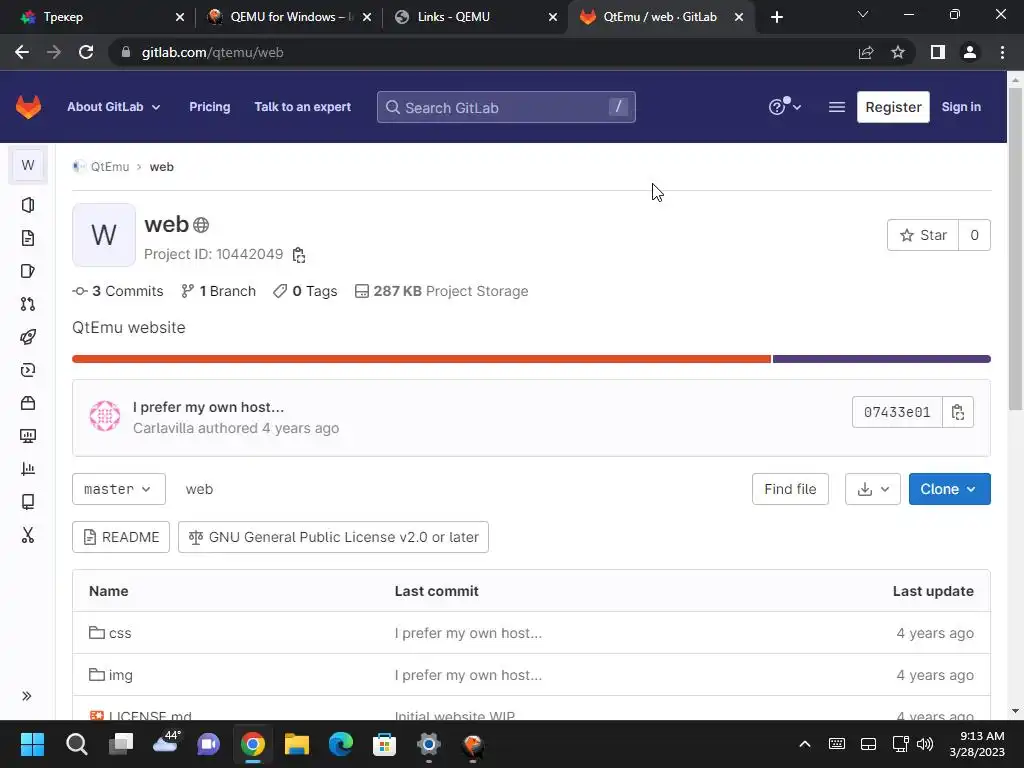This screenshot has height=768, width=1024.
Task: Focus the Search GitLab field
Action: (505, 107)
